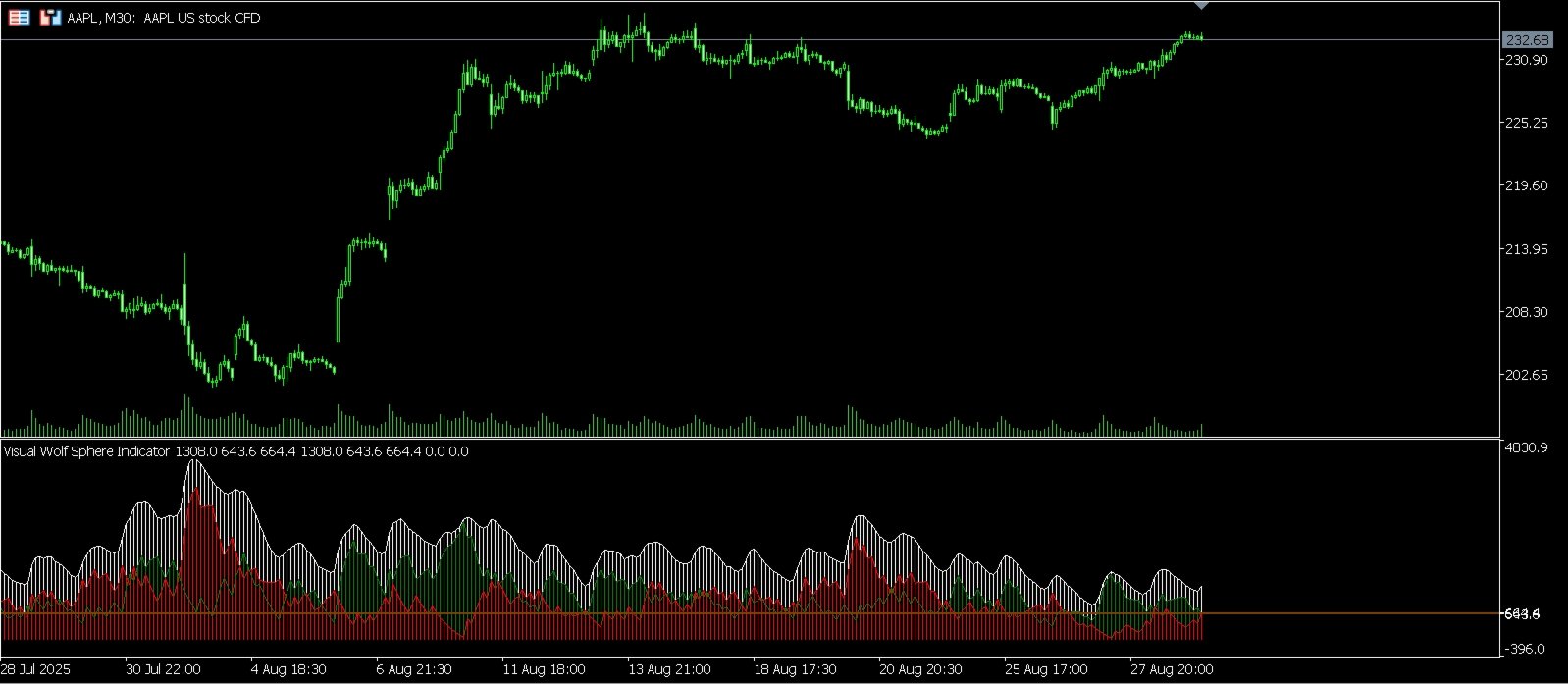Click the 213.95 price axis label

pyautogui.click(x=1527, y=249)
